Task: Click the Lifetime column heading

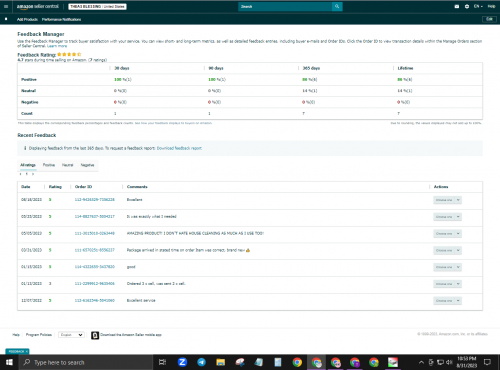Action: pyautogui.click(x=405, y=68)
